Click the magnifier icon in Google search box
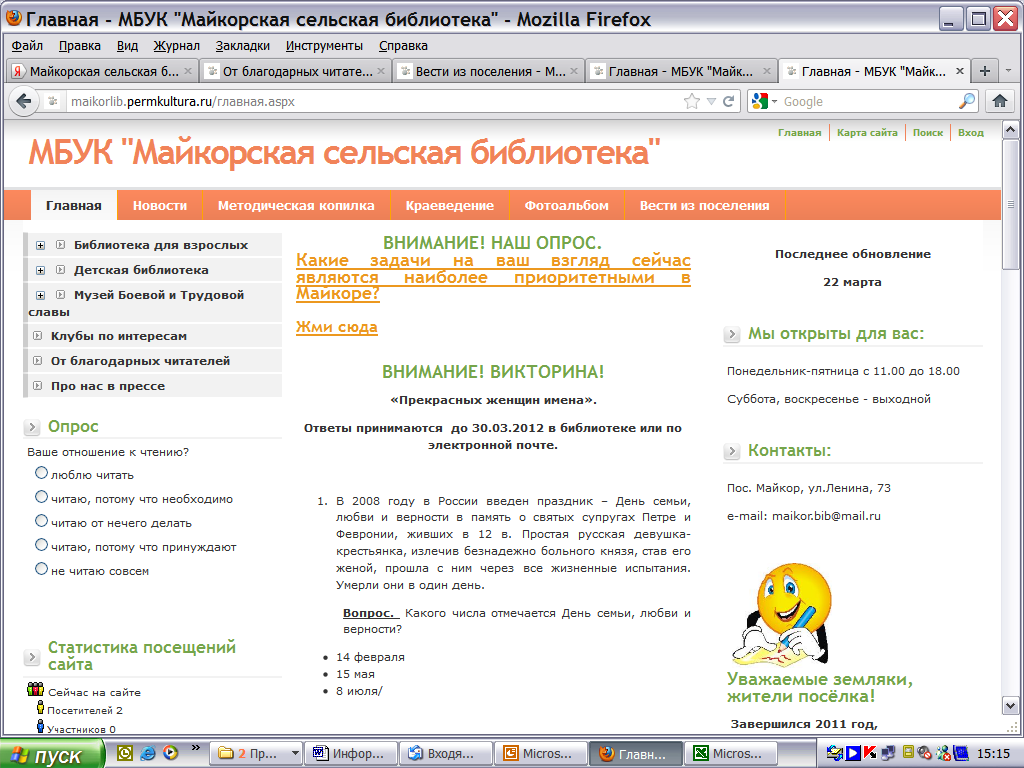The height and width of the screenshot is (768, 1024). pyautogui.click(x=967, y=101)
